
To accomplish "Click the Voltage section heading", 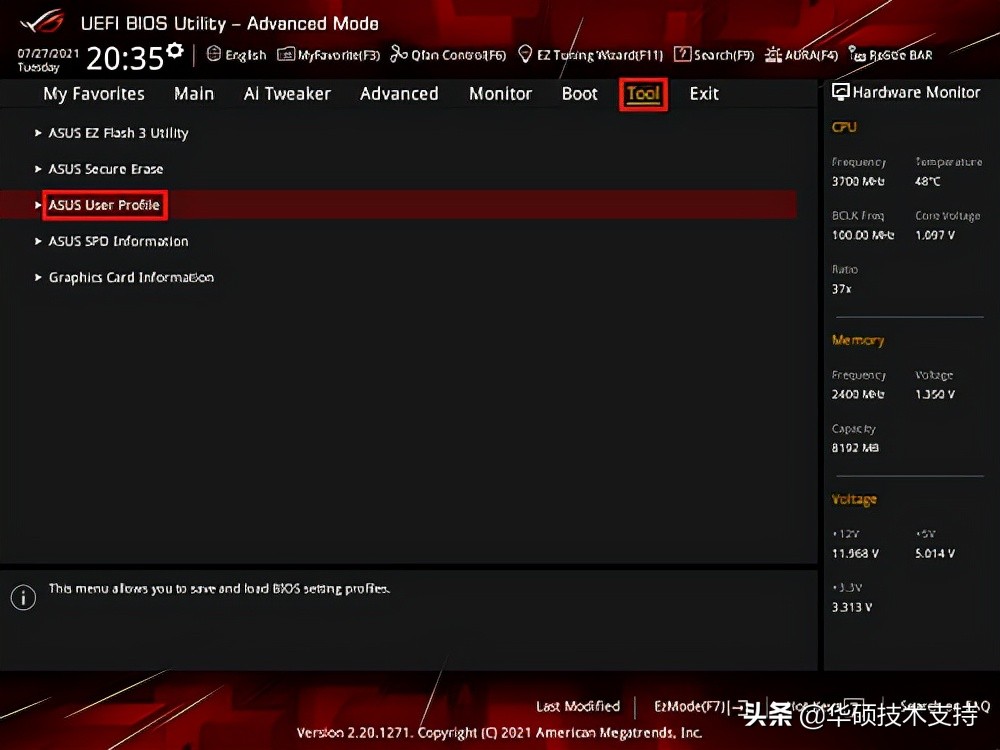I will pos(854,499).
